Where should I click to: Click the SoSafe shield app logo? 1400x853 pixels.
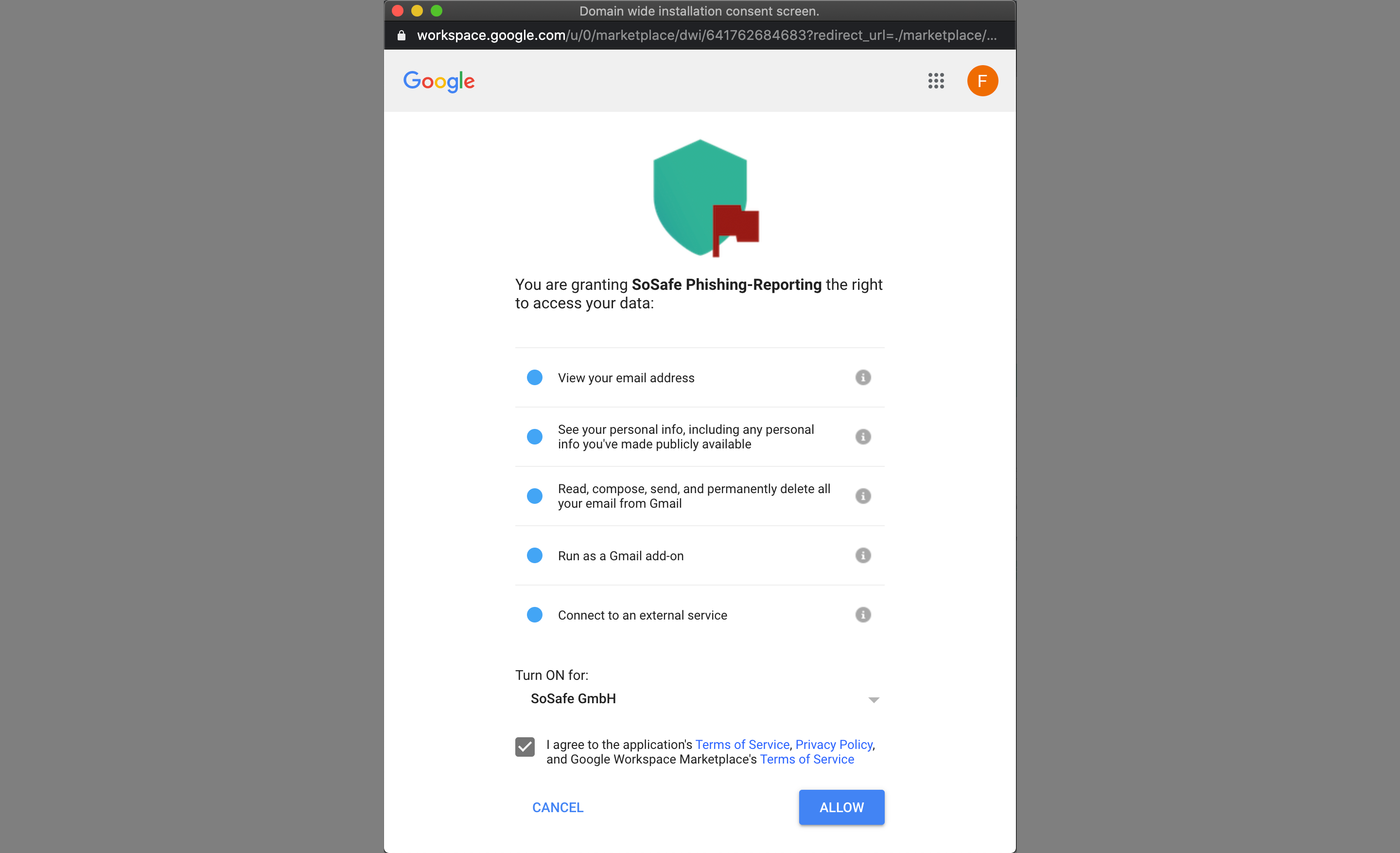pyautogui.click(x=704, y=198)
